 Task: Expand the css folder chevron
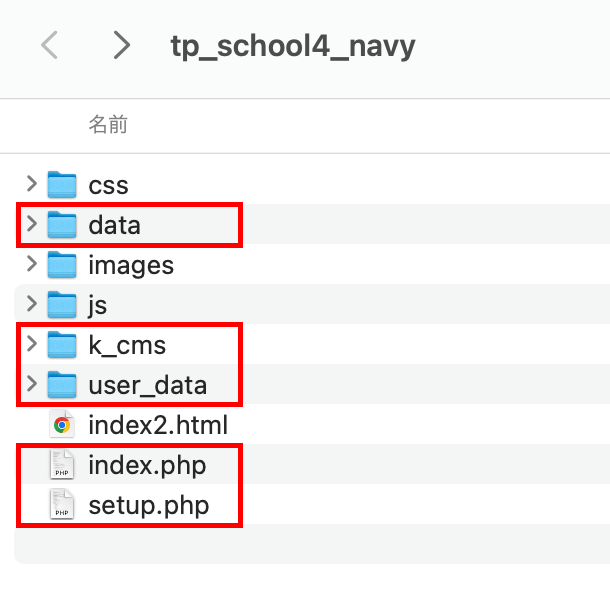pos(32,184)
